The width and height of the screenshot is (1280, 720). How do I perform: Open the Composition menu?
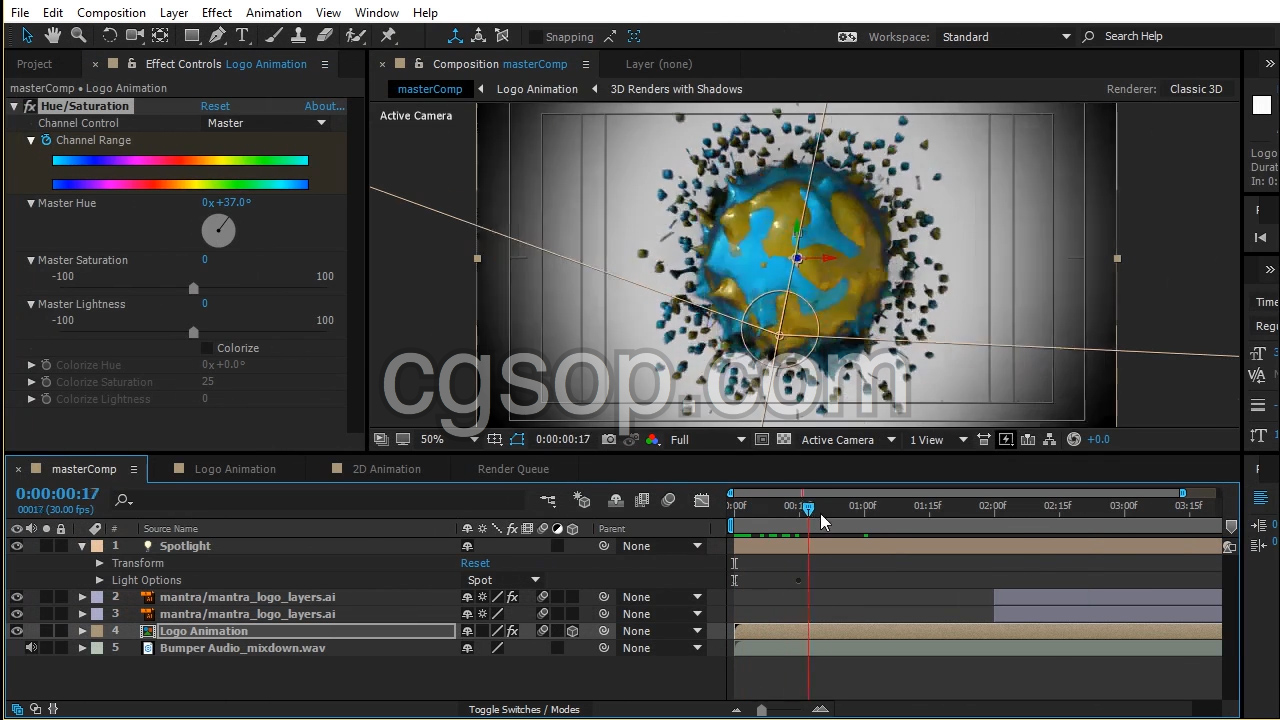coord(111,12)
